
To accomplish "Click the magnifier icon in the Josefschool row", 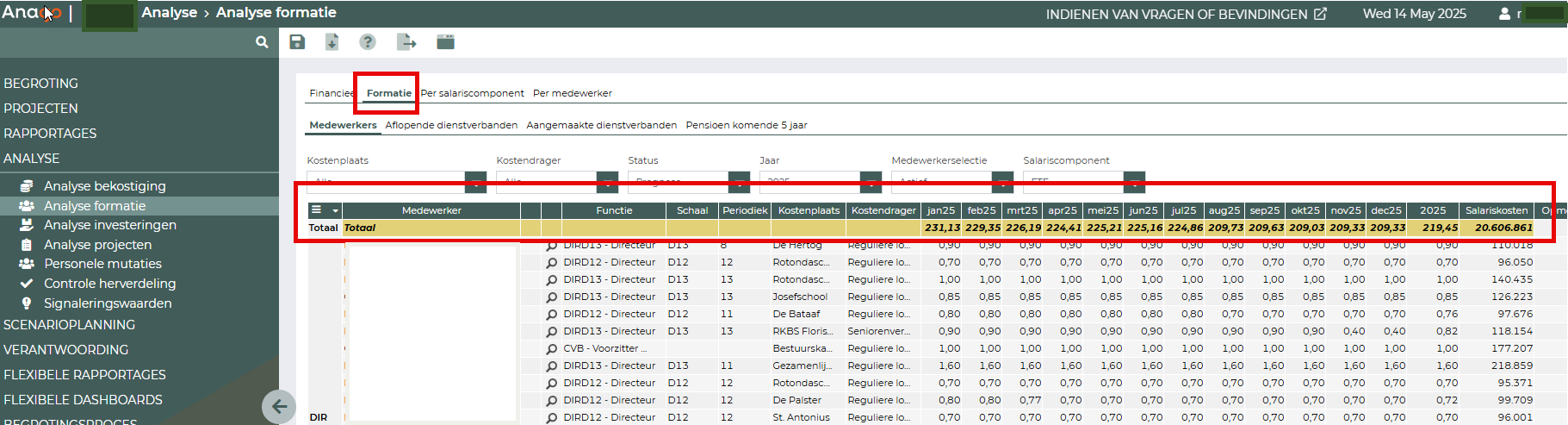I will point(552,297).
